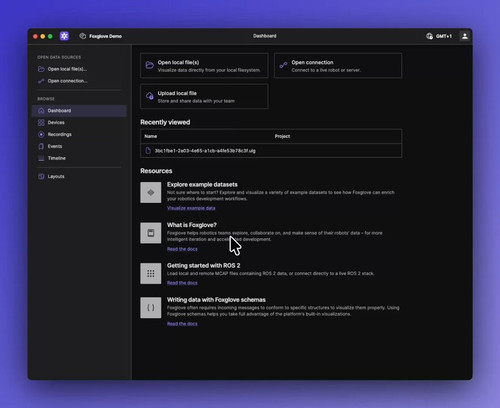Click the organization icon beside Foxglove Demo
This screenshot has height=408, width=500.
83,36
